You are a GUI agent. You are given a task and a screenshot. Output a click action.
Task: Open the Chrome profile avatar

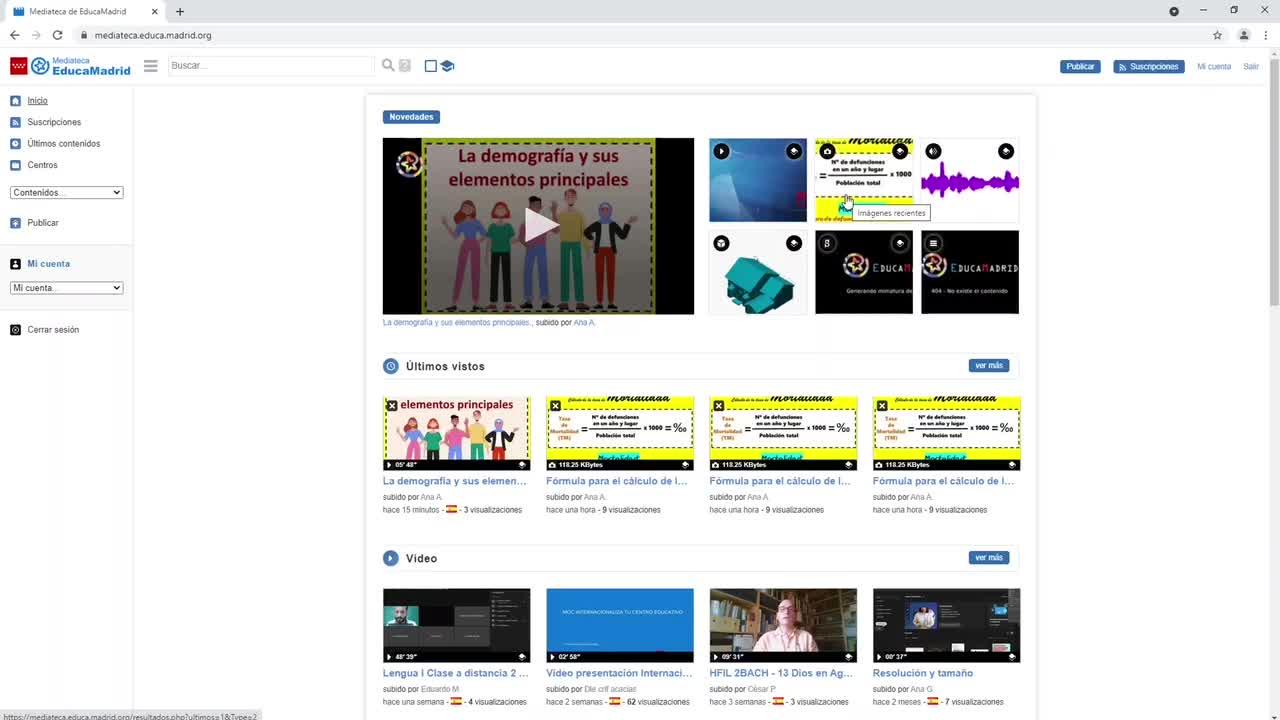pos(1244,35)
